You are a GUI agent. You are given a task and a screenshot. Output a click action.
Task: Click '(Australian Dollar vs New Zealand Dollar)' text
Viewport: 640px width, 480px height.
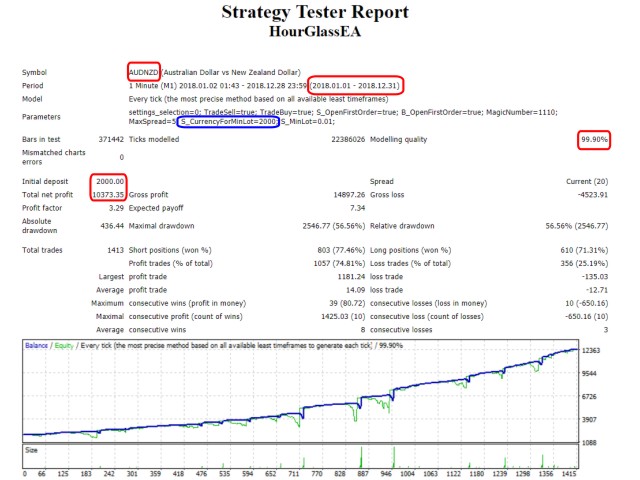coord(231,73)
